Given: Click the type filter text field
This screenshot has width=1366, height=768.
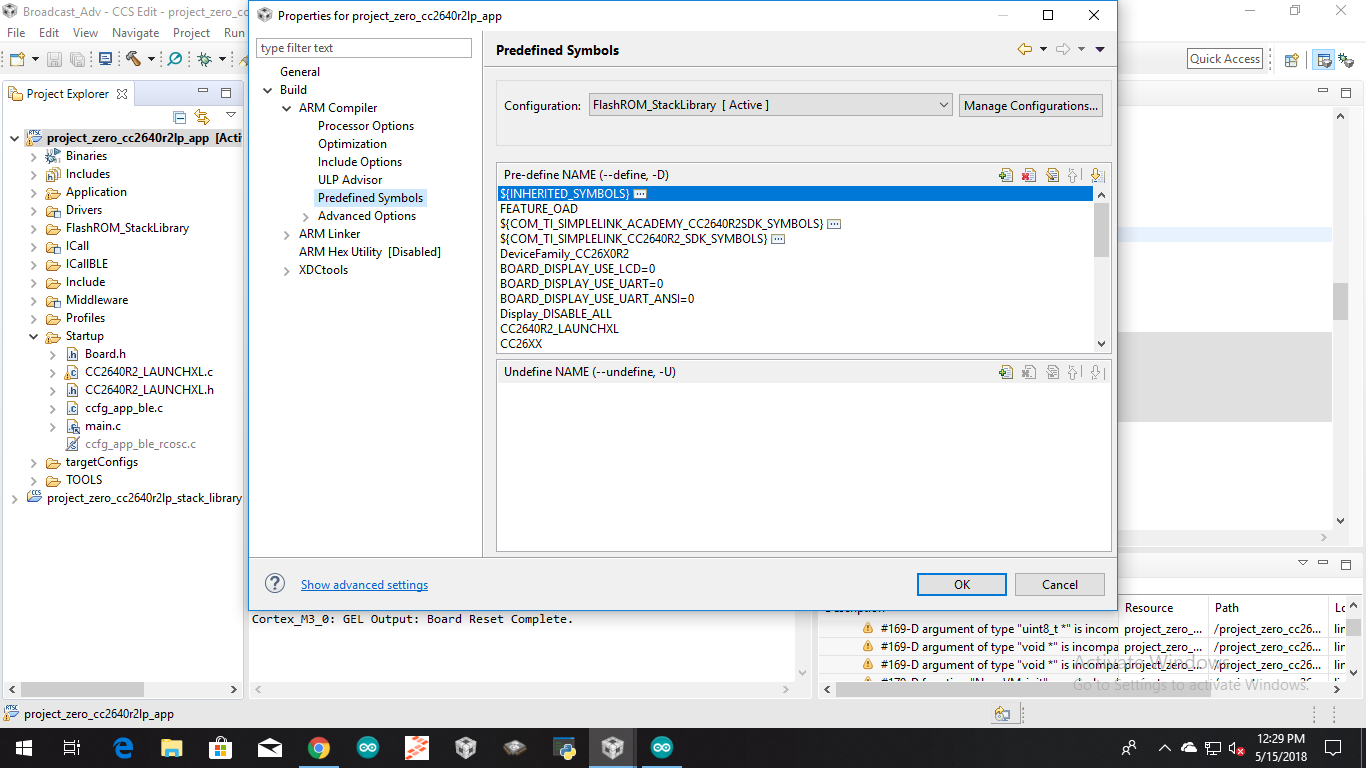Looking at the screenshot, I should coord(364,48).
